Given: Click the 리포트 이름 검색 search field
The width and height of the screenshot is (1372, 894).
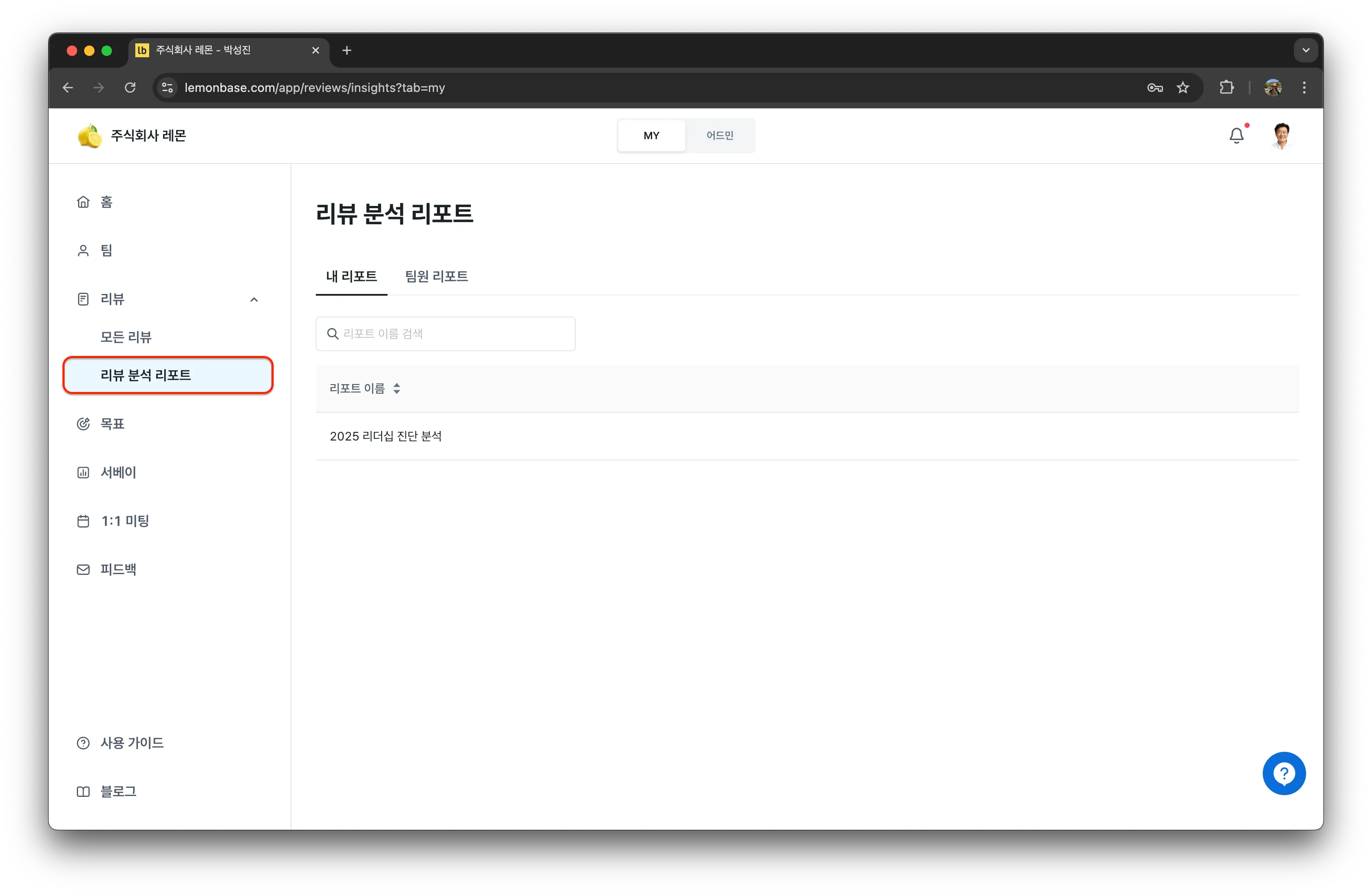Looking at the screenshot, I should coord(445,333).
